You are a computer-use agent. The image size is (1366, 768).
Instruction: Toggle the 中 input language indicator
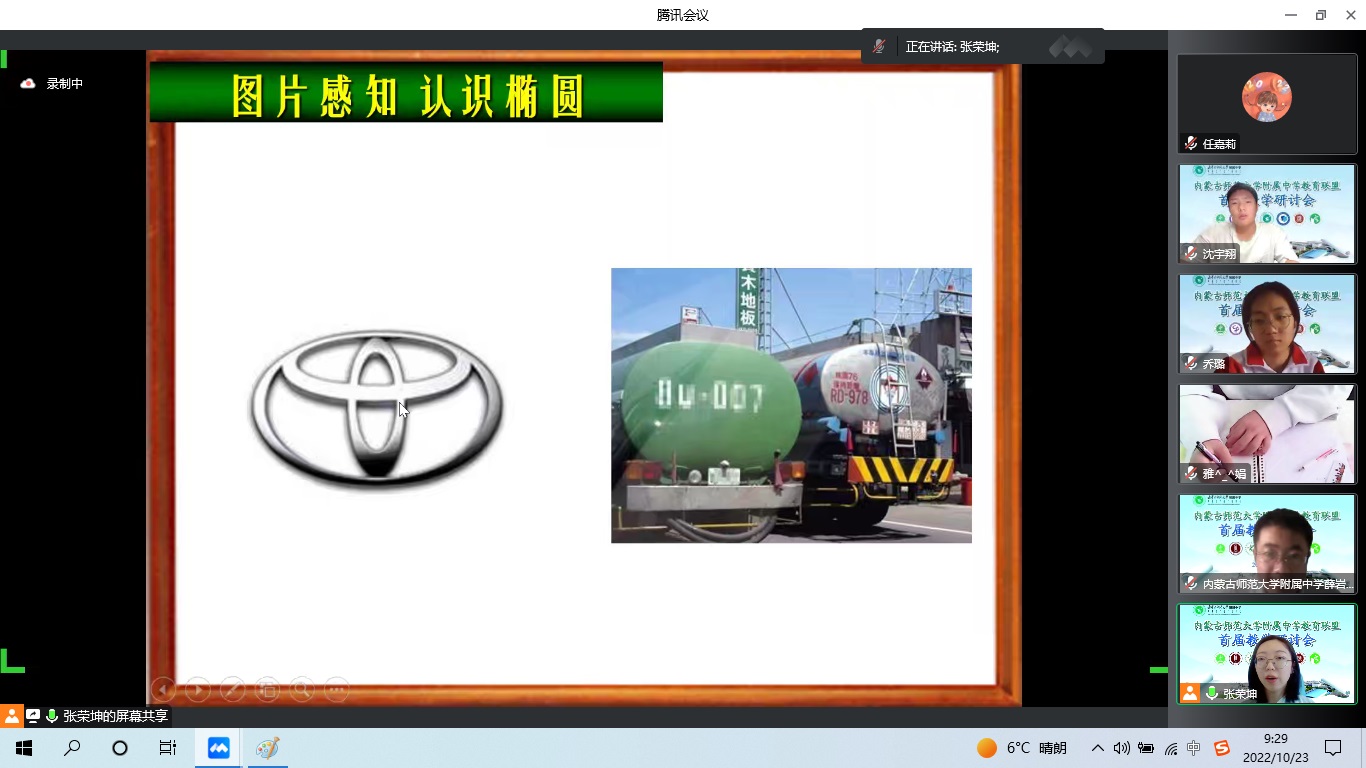pos(1194,748)
